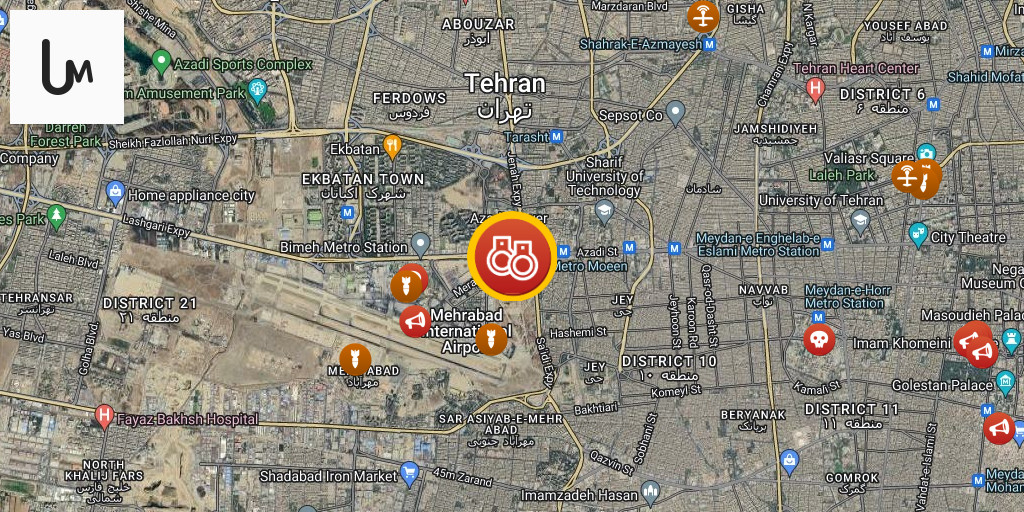Click the Tarasht metro station icon
This screenshot has height=512, width=1024.
coord(556,137)
